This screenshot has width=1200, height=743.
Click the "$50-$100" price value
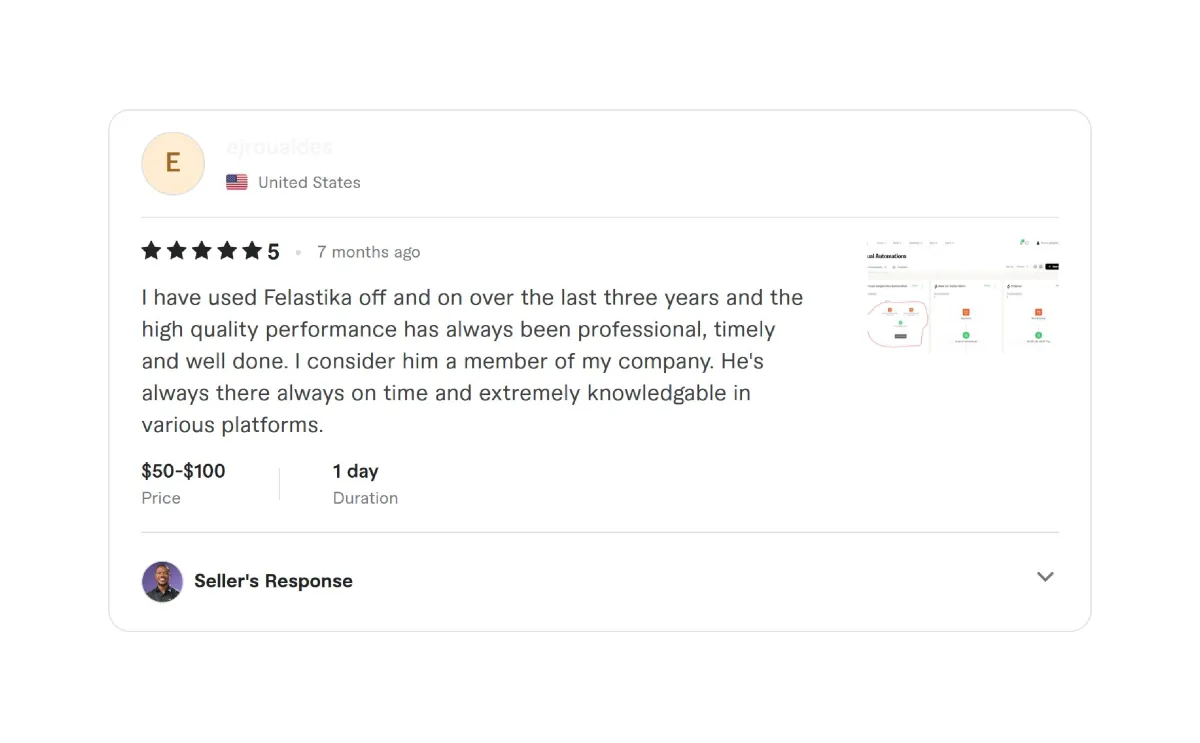pos(183,471)
